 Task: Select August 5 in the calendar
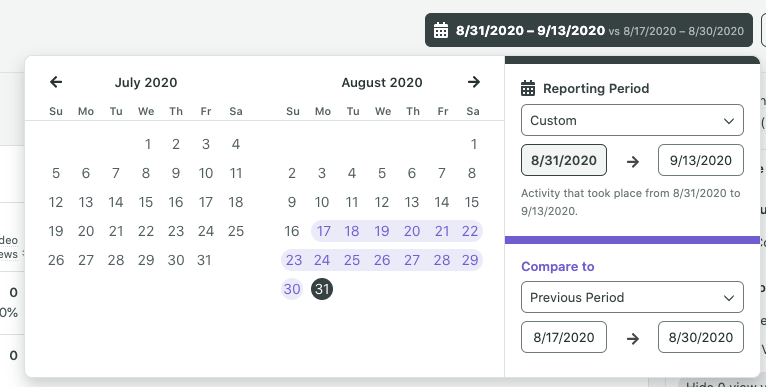click(x=382, y=173)
